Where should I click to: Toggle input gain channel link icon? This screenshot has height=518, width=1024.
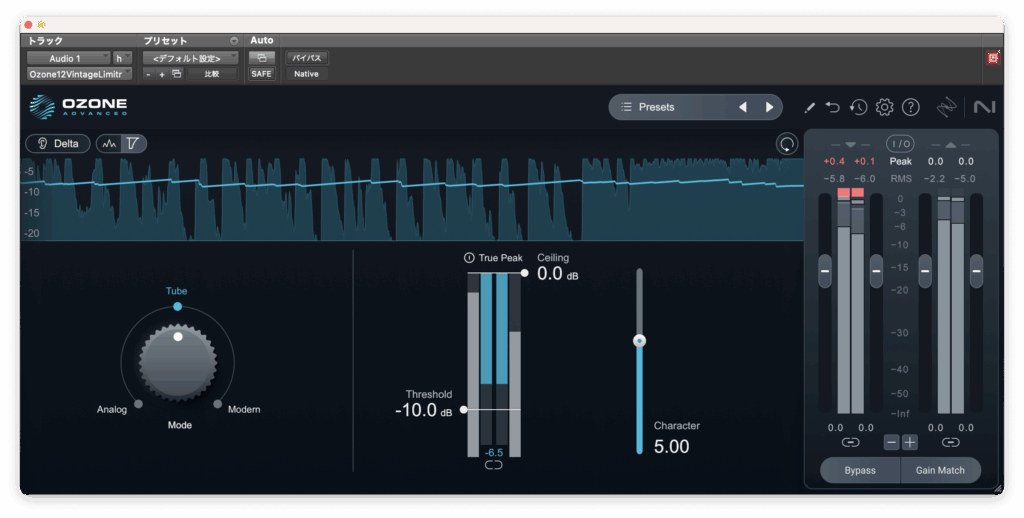[x=850, y=442]
